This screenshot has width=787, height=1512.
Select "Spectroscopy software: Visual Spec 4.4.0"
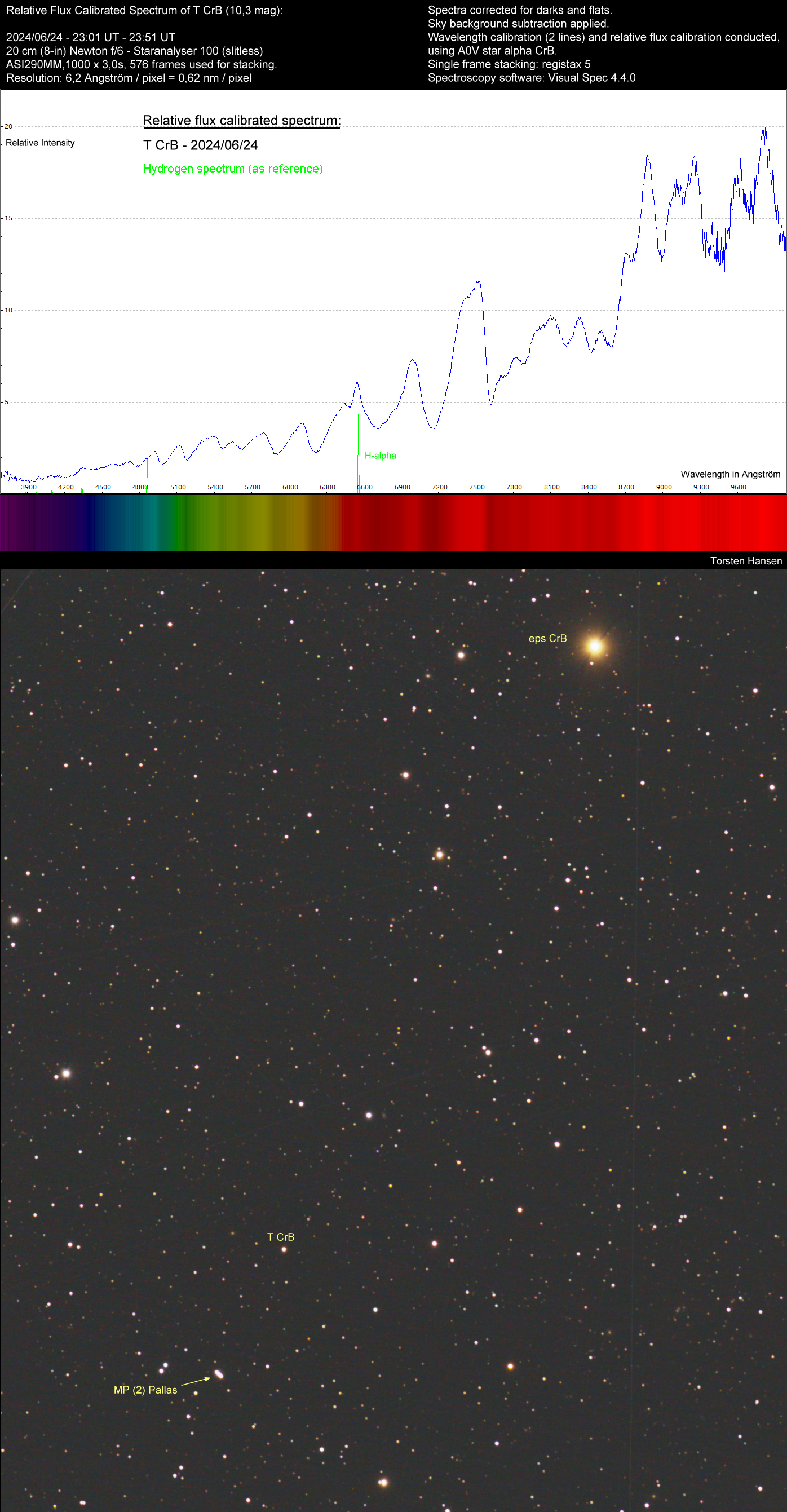pyautogui.click(x=531, y=78)
